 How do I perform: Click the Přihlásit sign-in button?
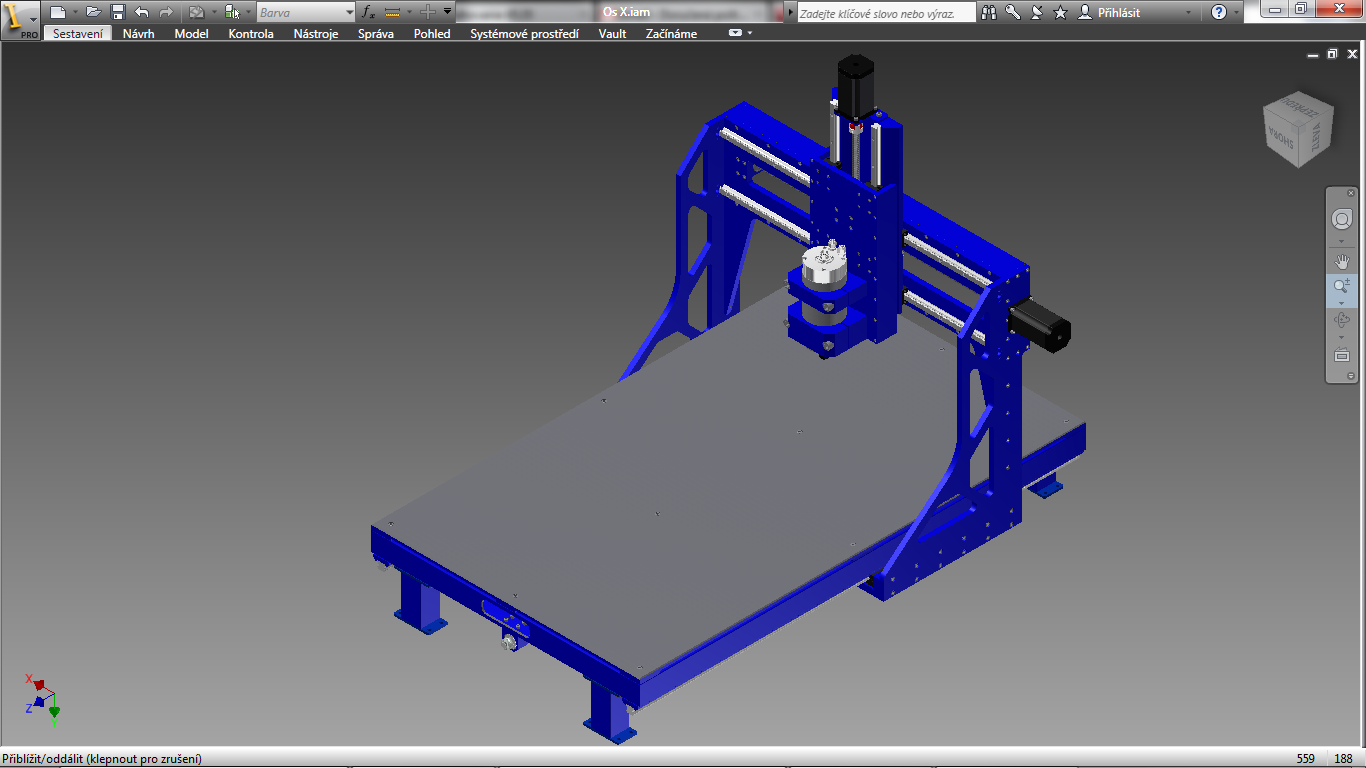pos(1119,12)
